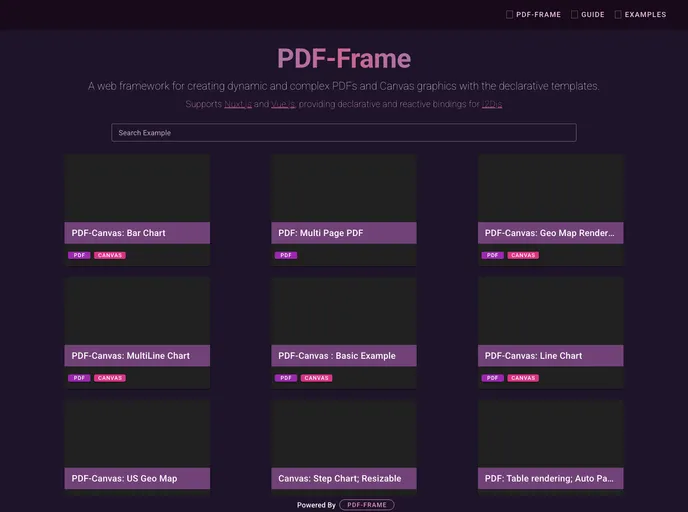Click the 'Canvas: Step Chart; Resizable' title
Image resolution: width=688 pixels, height=512 pixels.
click(x=340, y=479)
